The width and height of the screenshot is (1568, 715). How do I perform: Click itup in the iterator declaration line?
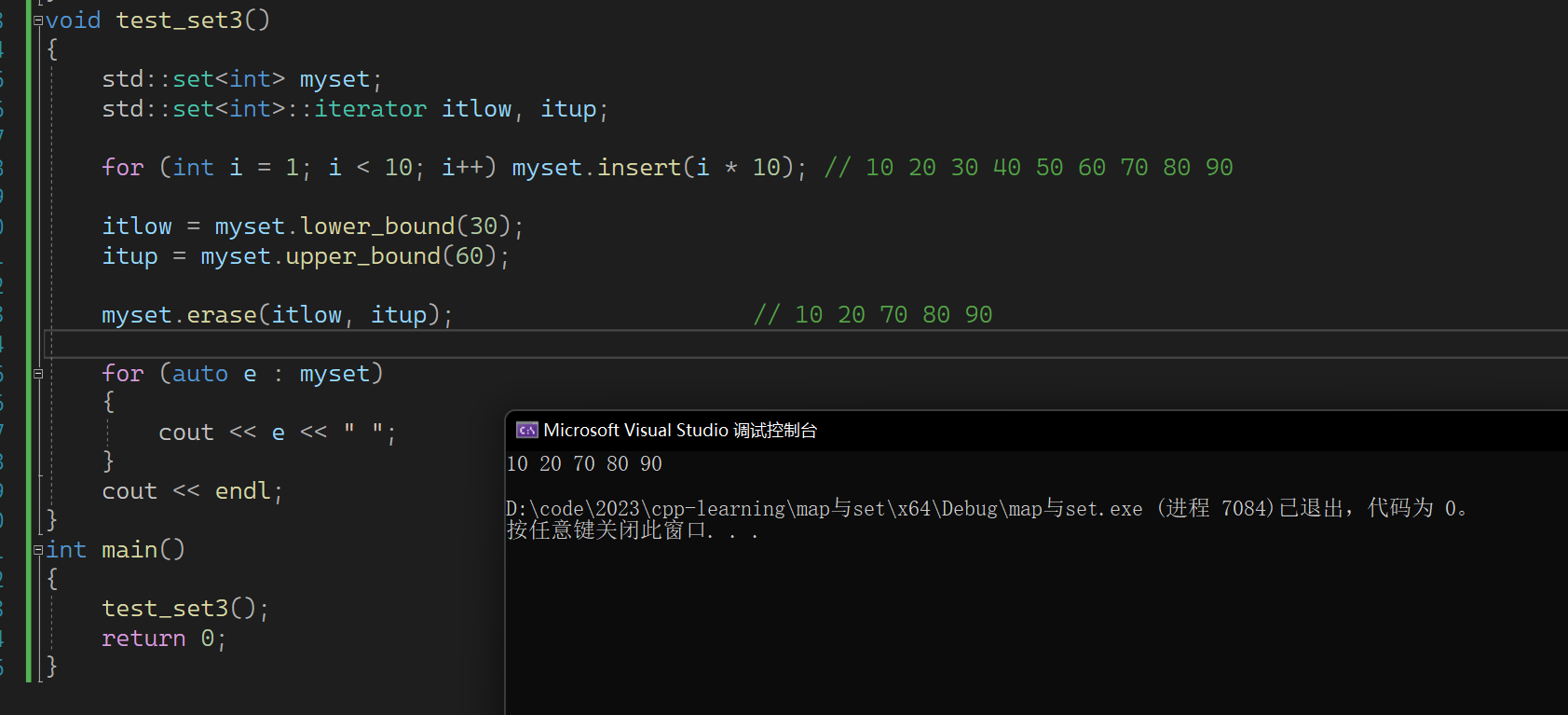tap(568, 109)
